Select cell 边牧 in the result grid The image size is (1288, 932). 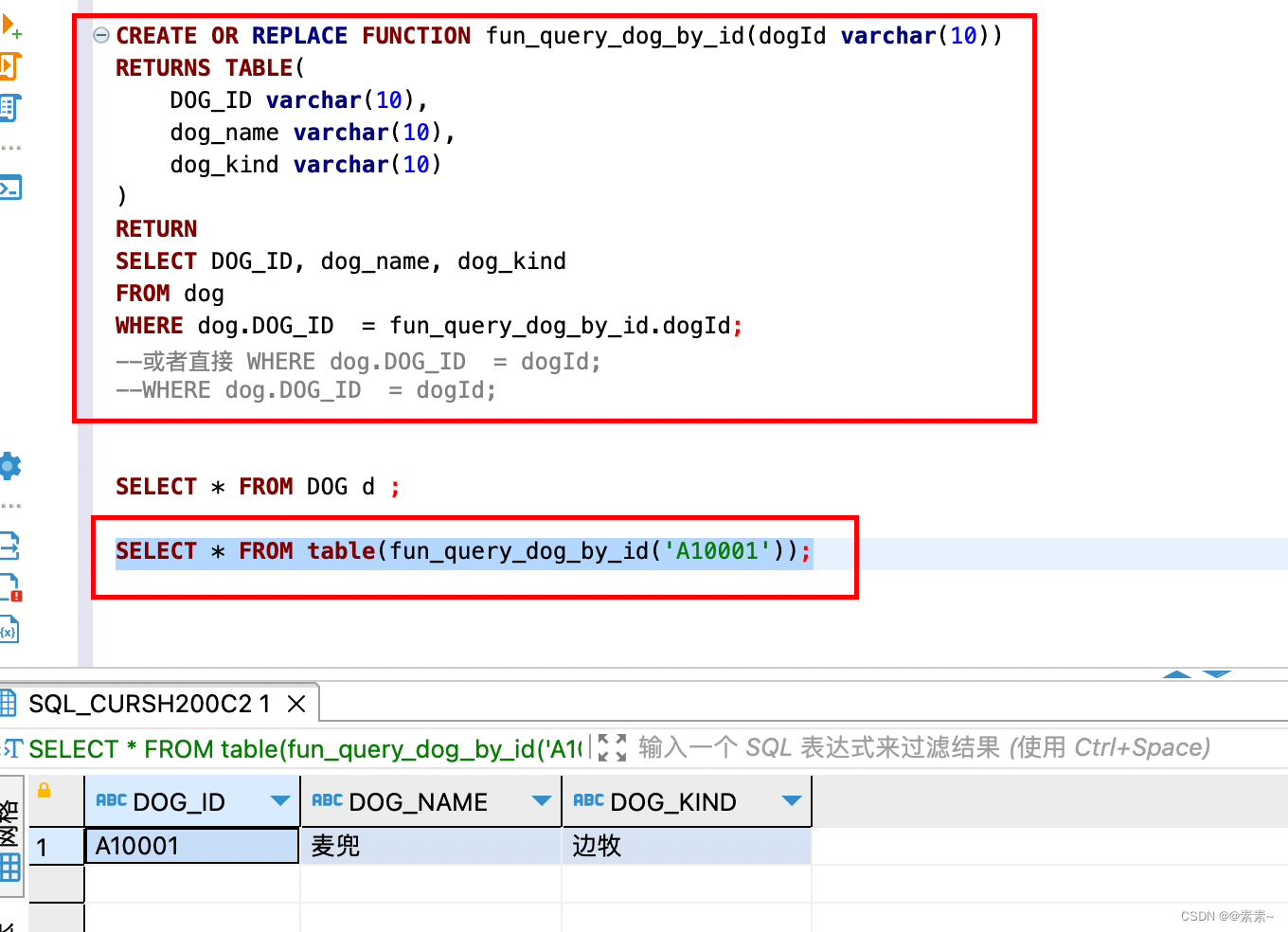(x=687, y=846)
